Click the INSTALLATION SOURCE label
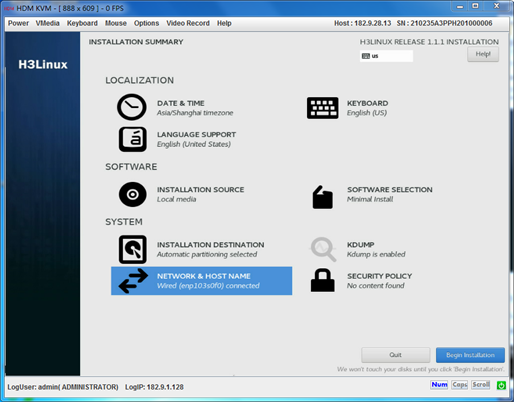The width and height of the screenshot is (514, 402). pos(201,190)
